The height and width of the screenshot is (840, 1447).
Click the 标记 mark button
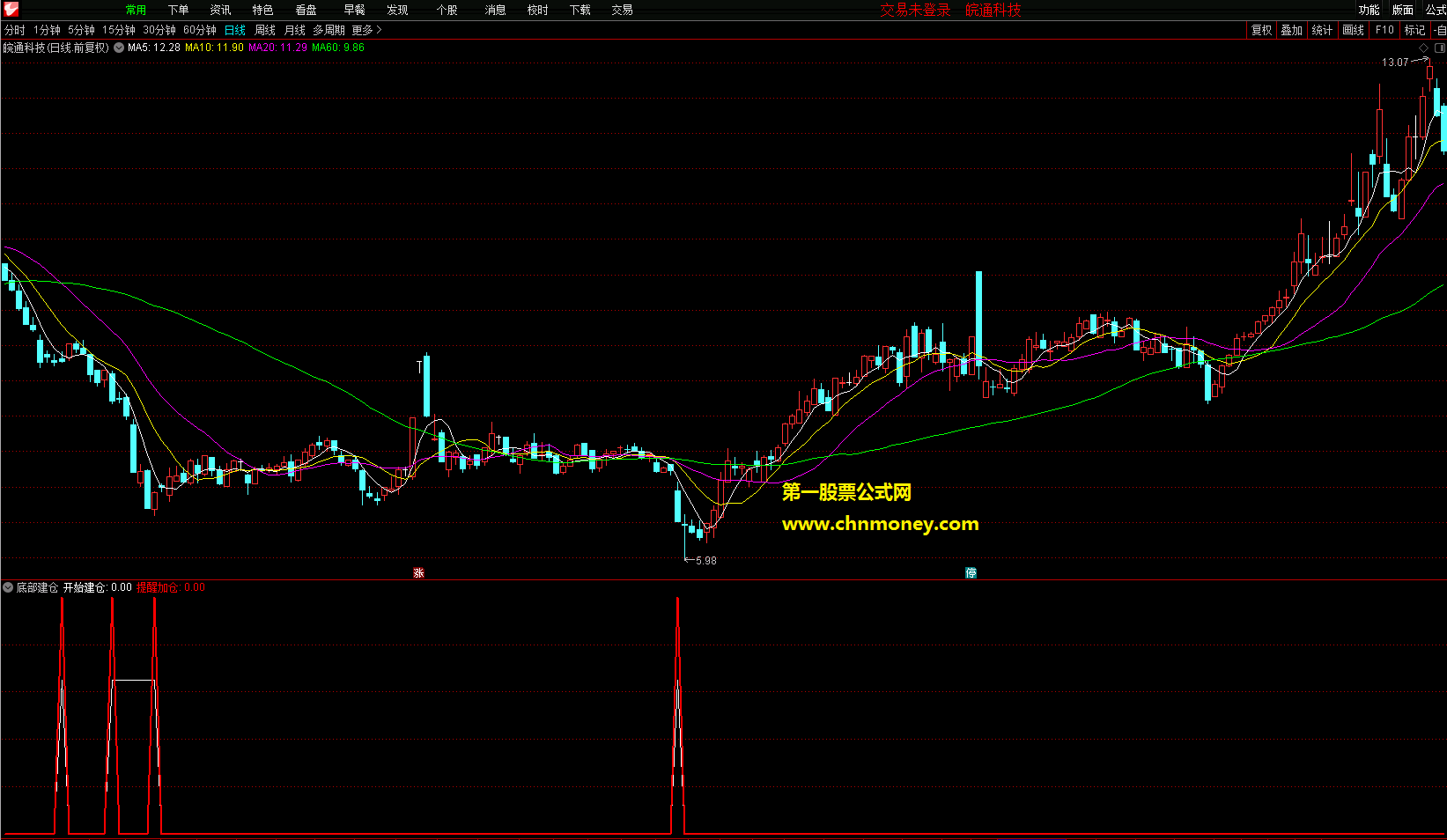[1414, 30]
